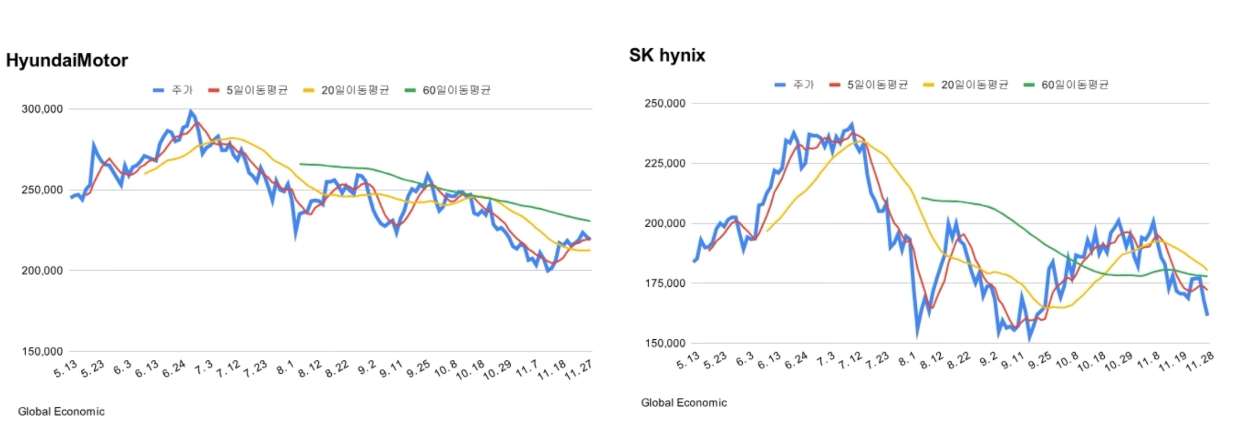Click the 200,000 axis label in HyundaiMotor chart
This screenshot has height=446, width=1243.
43,271
